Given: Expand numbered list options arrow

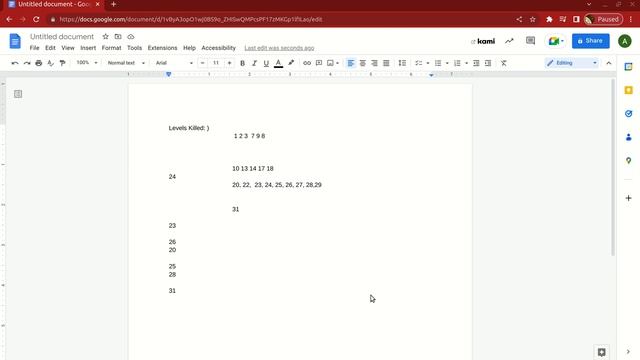Looking at the screenshot, I should pos(467,63).
